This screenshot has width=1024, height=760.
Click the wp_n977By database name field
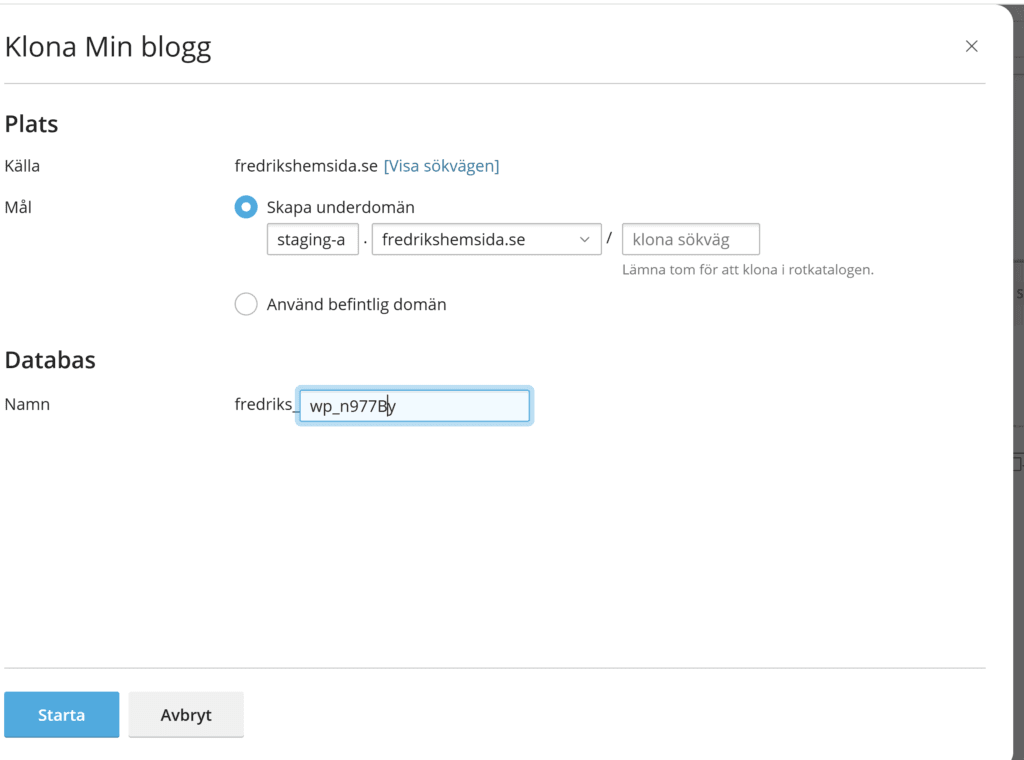pyautogui.click(x=414, y=406)
